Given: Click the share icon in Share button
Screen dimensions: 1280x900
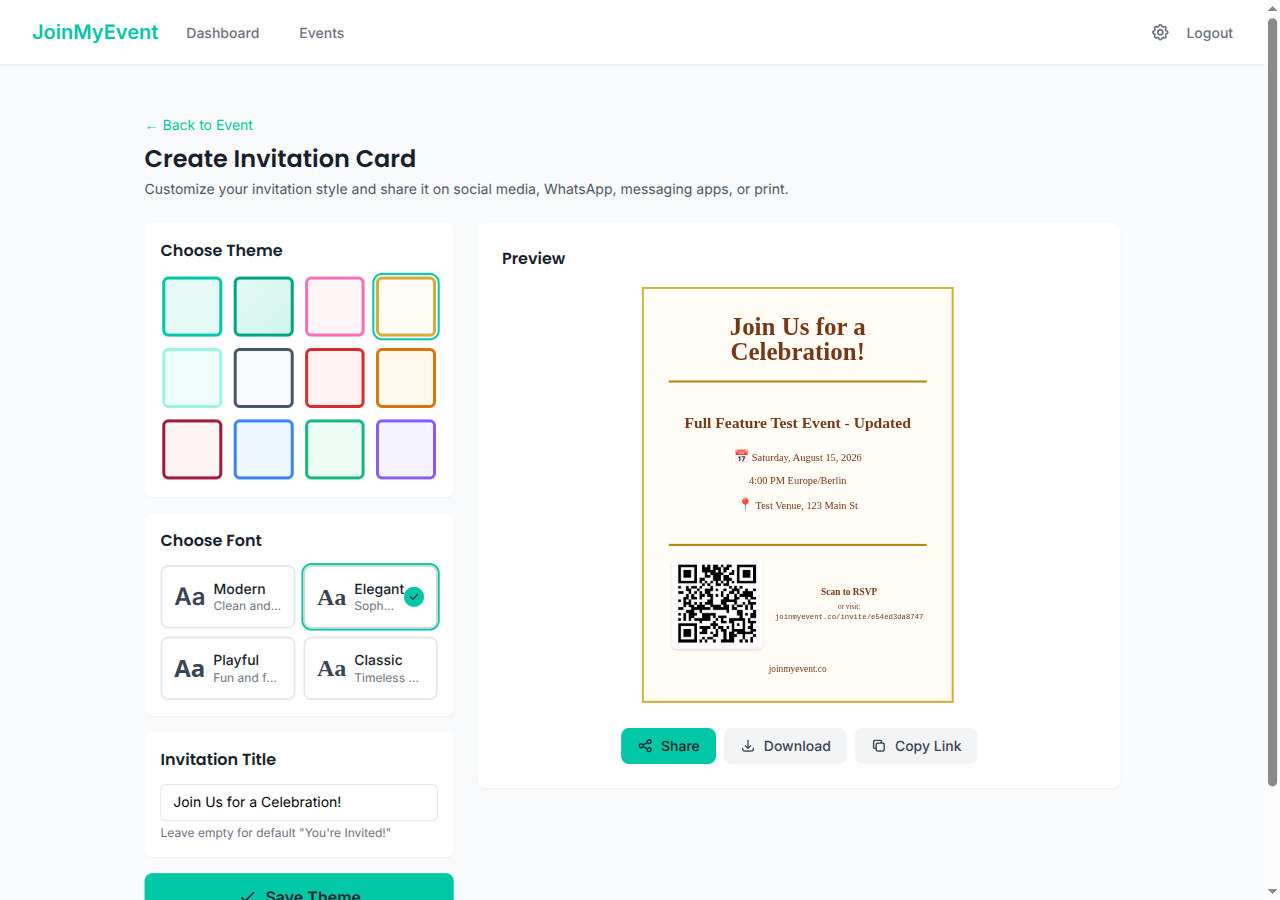Looking at the screenshot, I should (645, 746).
